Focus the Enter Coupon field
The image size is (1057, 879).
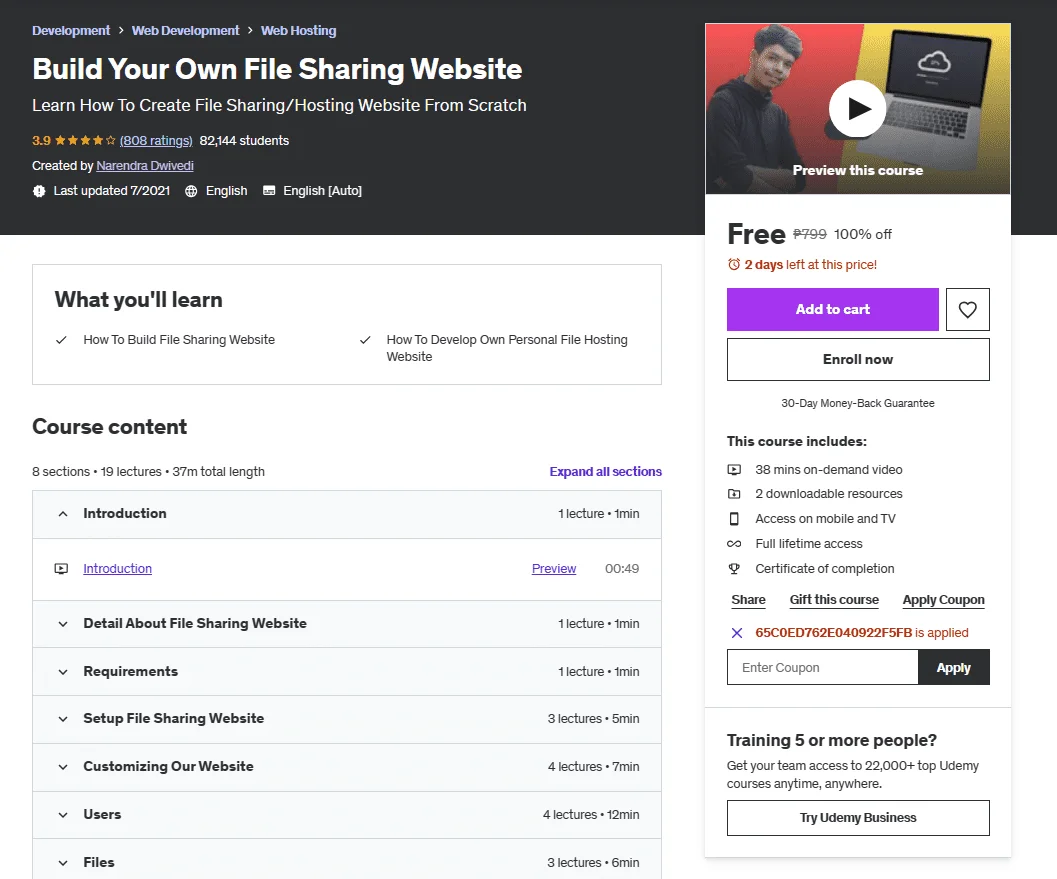point(822,667)
